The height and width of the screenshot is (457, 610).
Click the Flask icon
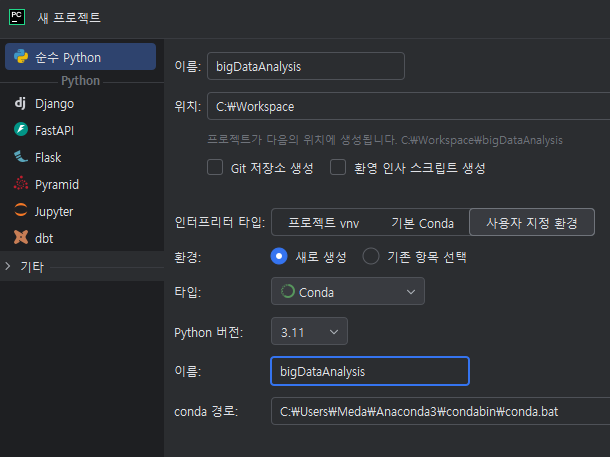tap(21, 157)
